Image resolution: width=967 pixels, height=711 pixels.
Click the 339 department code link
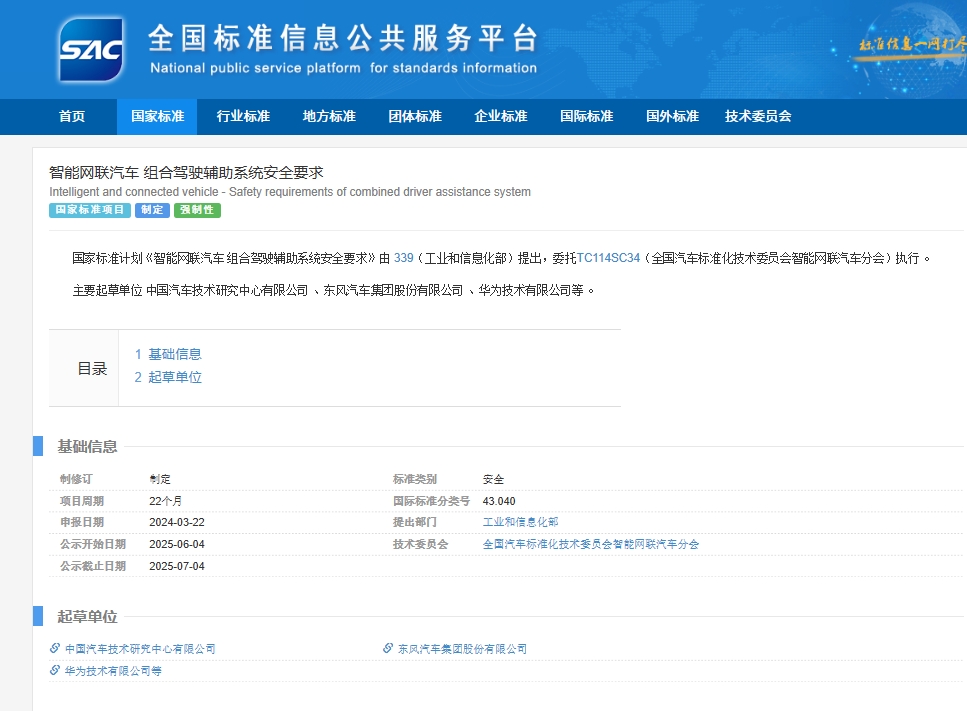point(403,258)
